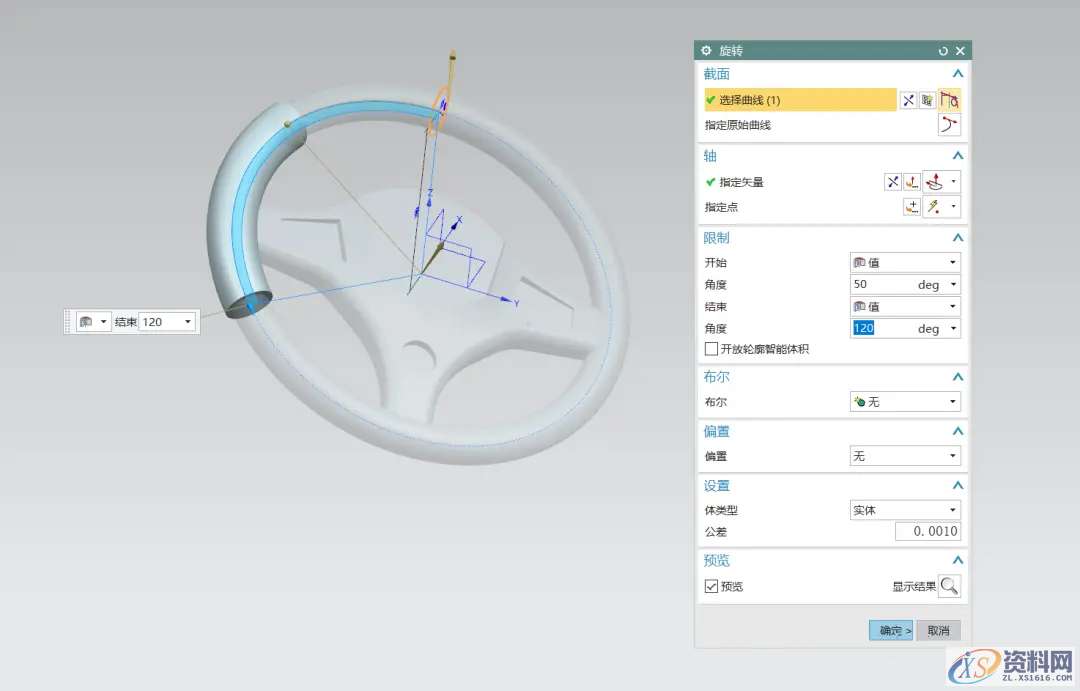The height and width of the screenshot is (691, 1080).
Task: Uncheck the 预览 checkbox
Action: click(712, 587)
